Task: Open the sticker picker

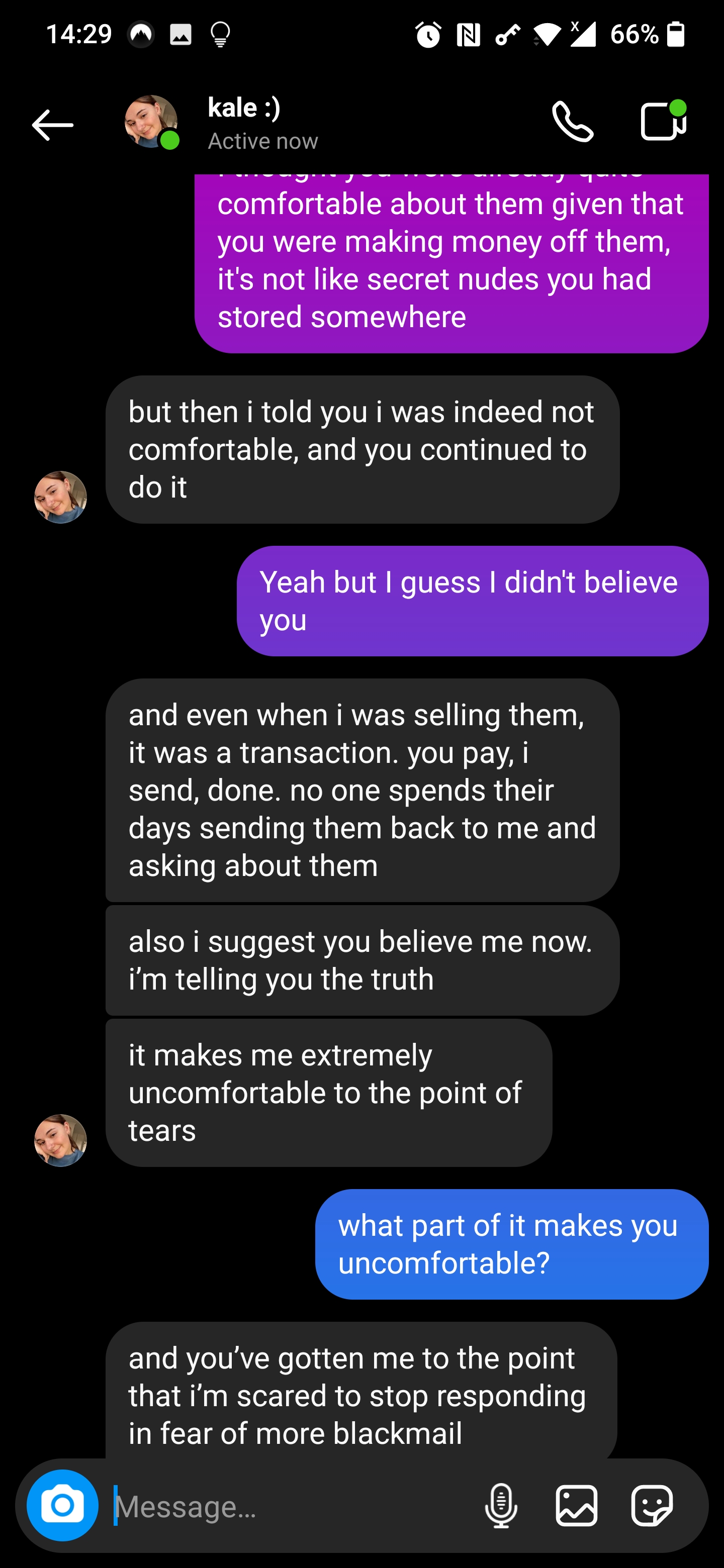Action: pyautogui.click(x=652, y=1505)
